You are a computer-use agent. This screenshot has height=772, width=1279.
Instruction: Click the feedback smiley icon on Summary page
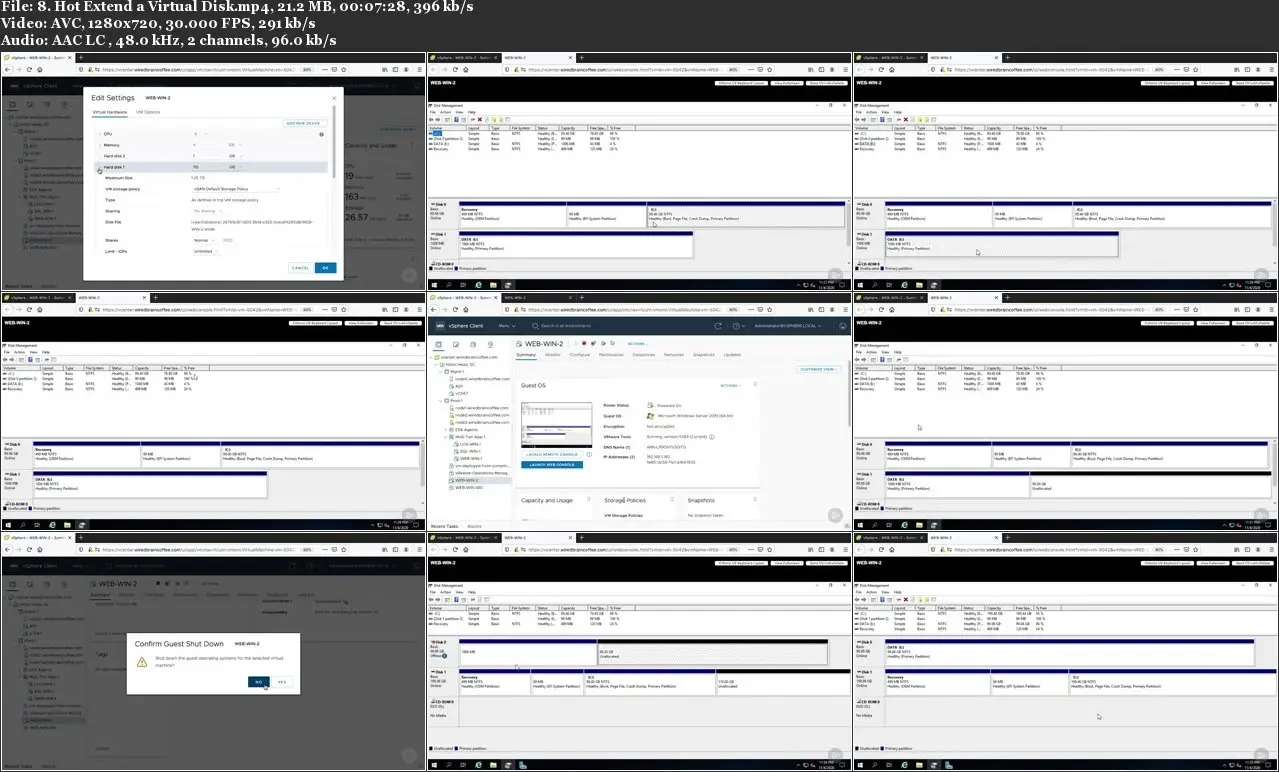[x=843, y=326]
